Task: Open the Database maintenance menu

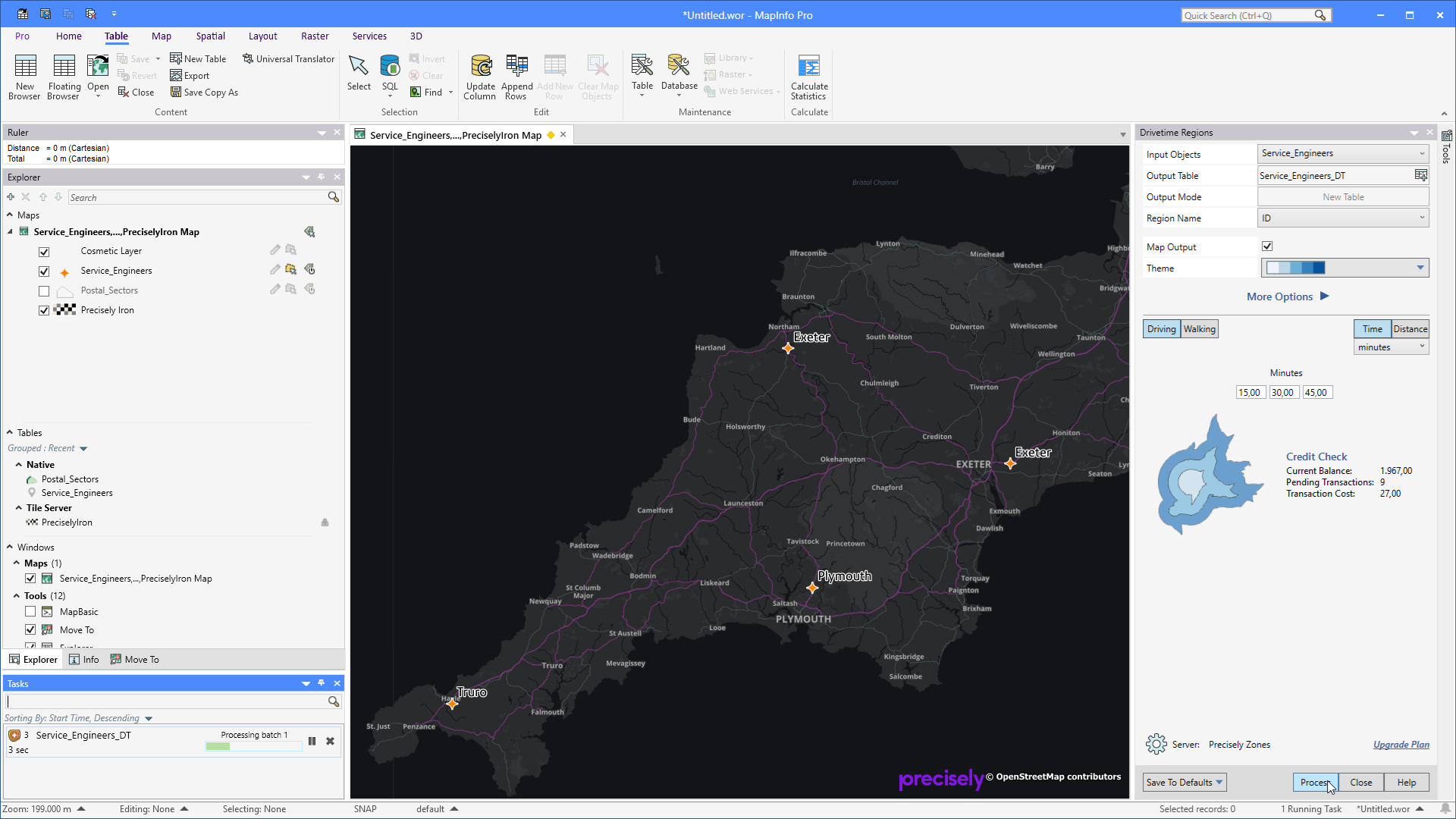Action: [679, 75]
